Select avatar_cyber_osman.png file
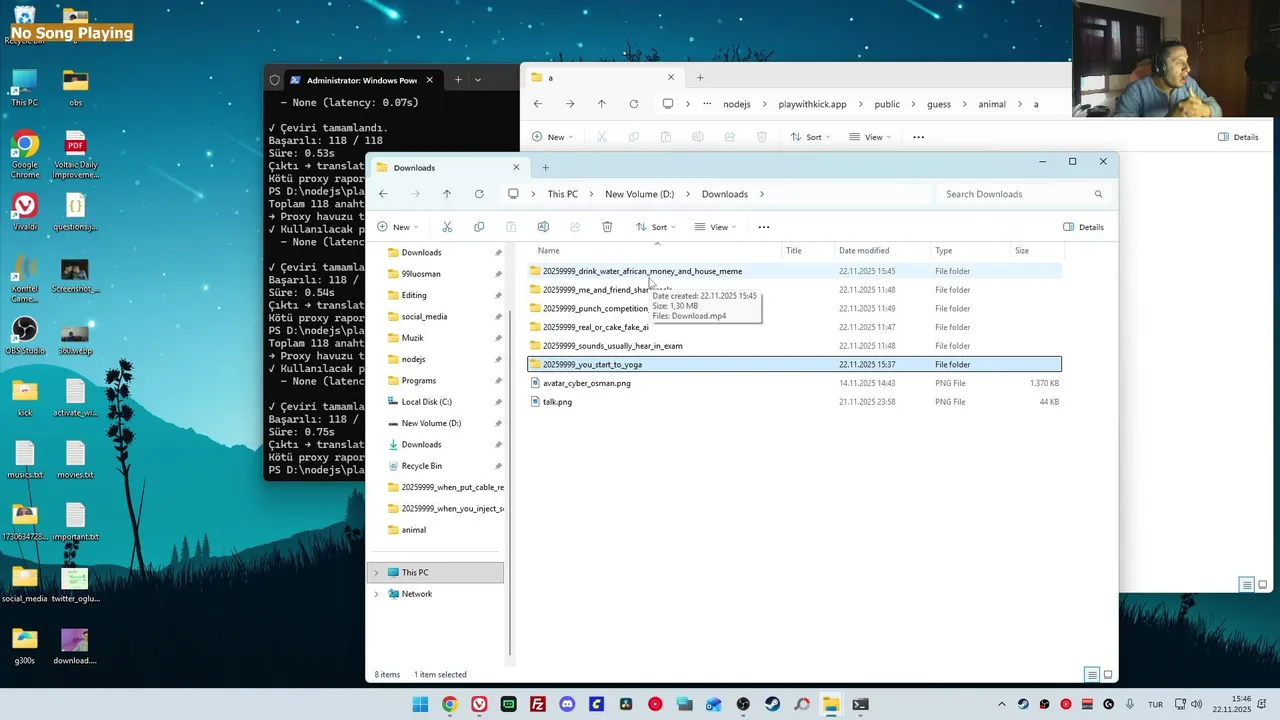The width and height of the screenshot is (1280, 720). coord(794,383)
